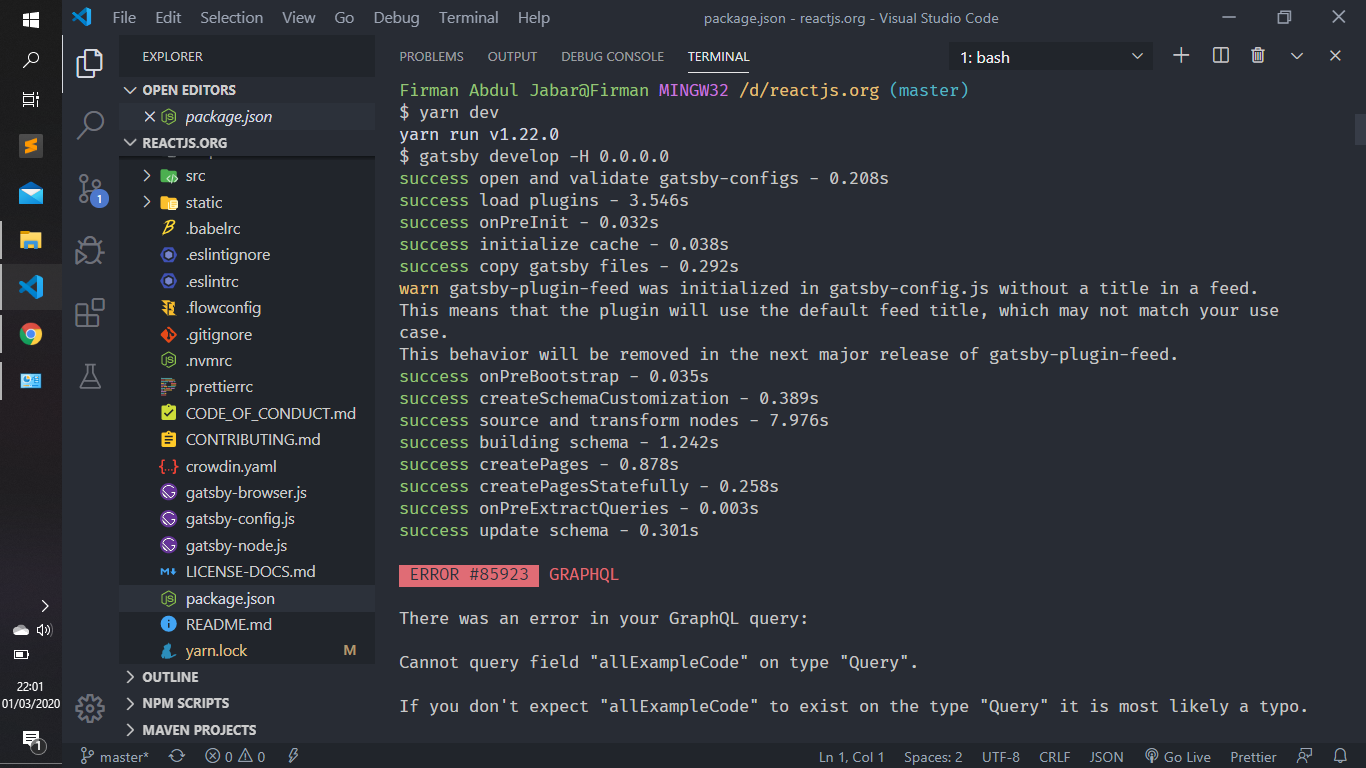Image resolution: width=1366 pixels, height=768 pixels.
Task: Close package.json in Open Editors
Action: [x=150, y=117]
